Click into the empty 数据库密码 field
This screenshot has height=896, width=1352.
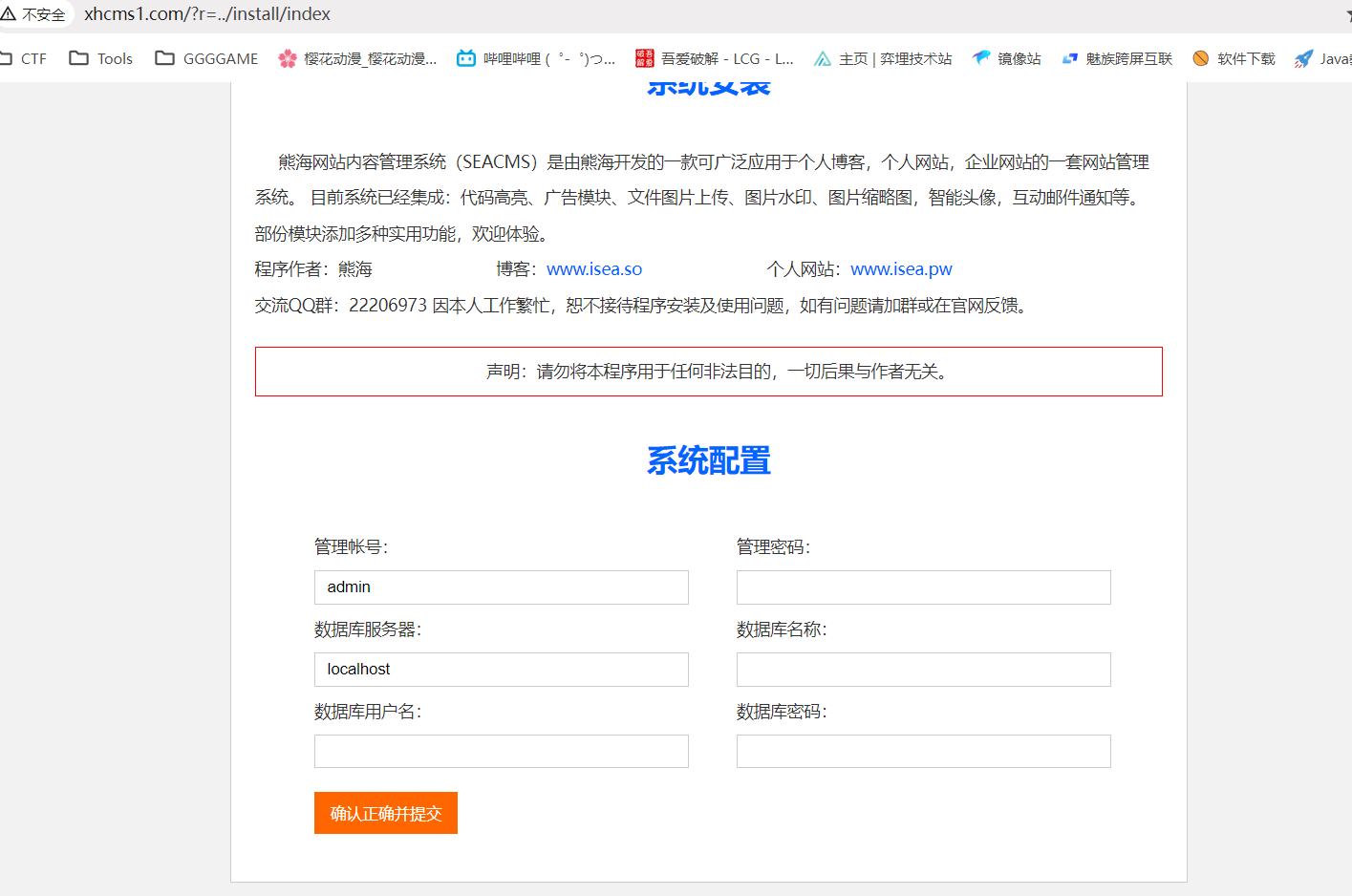click(x=924, y=752)
